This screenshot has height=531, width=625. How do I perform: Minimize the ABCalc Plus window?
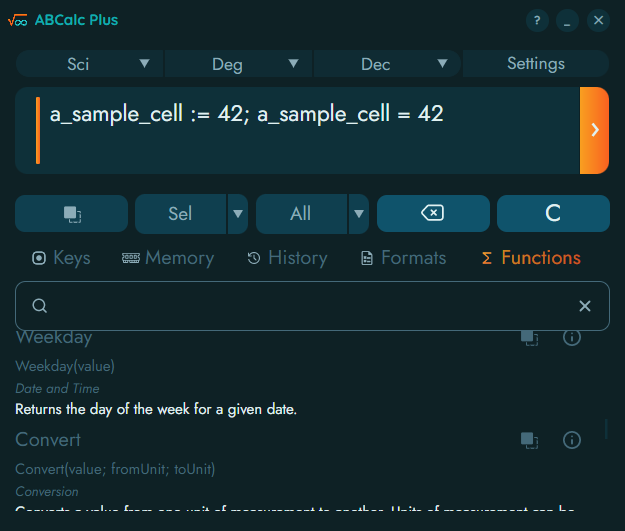(567, 20)
